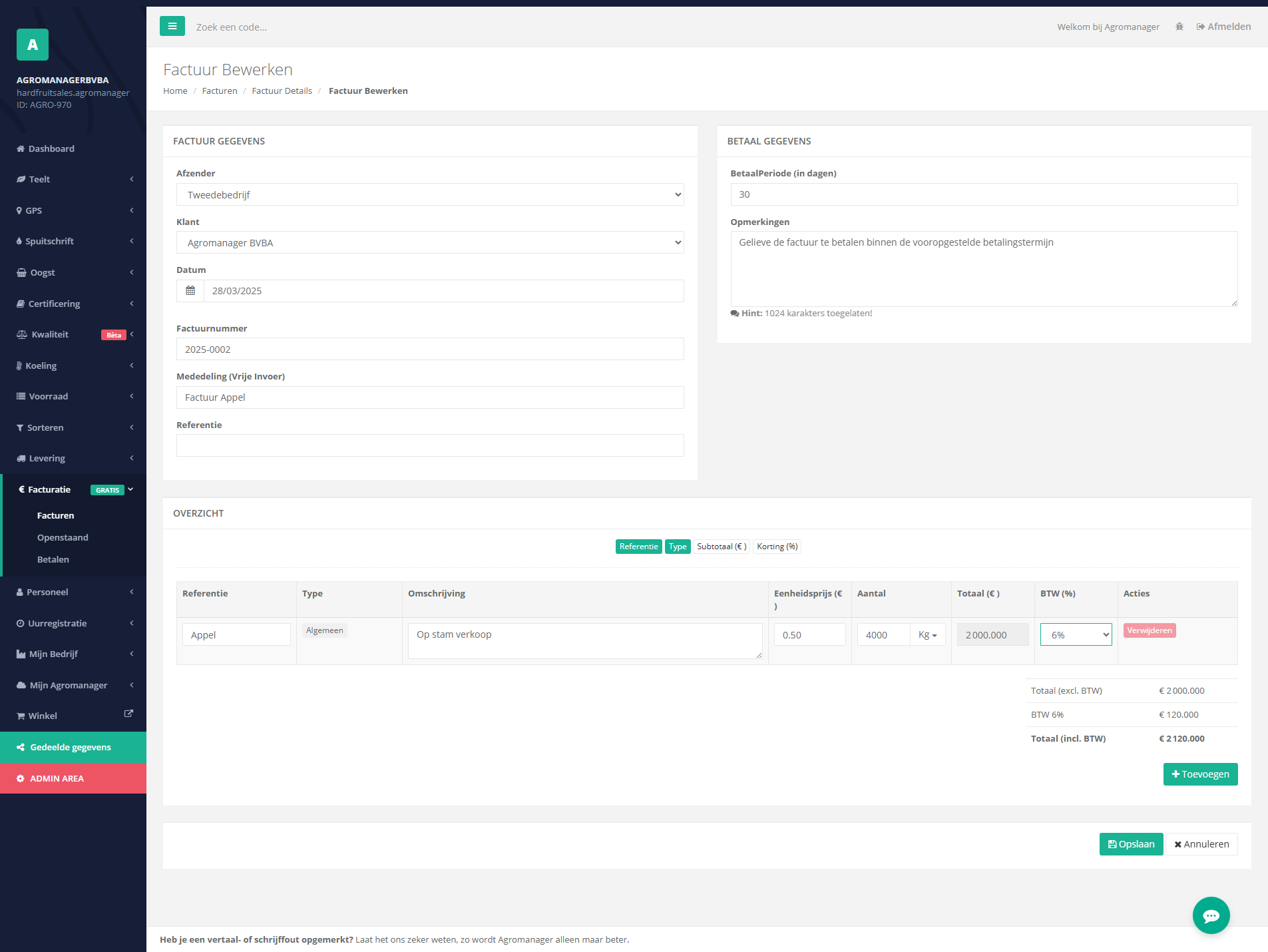The width and height of the screenshot is (1268, 952).
Task: Expand the GPS menu chevron
Action: [132, 210]
